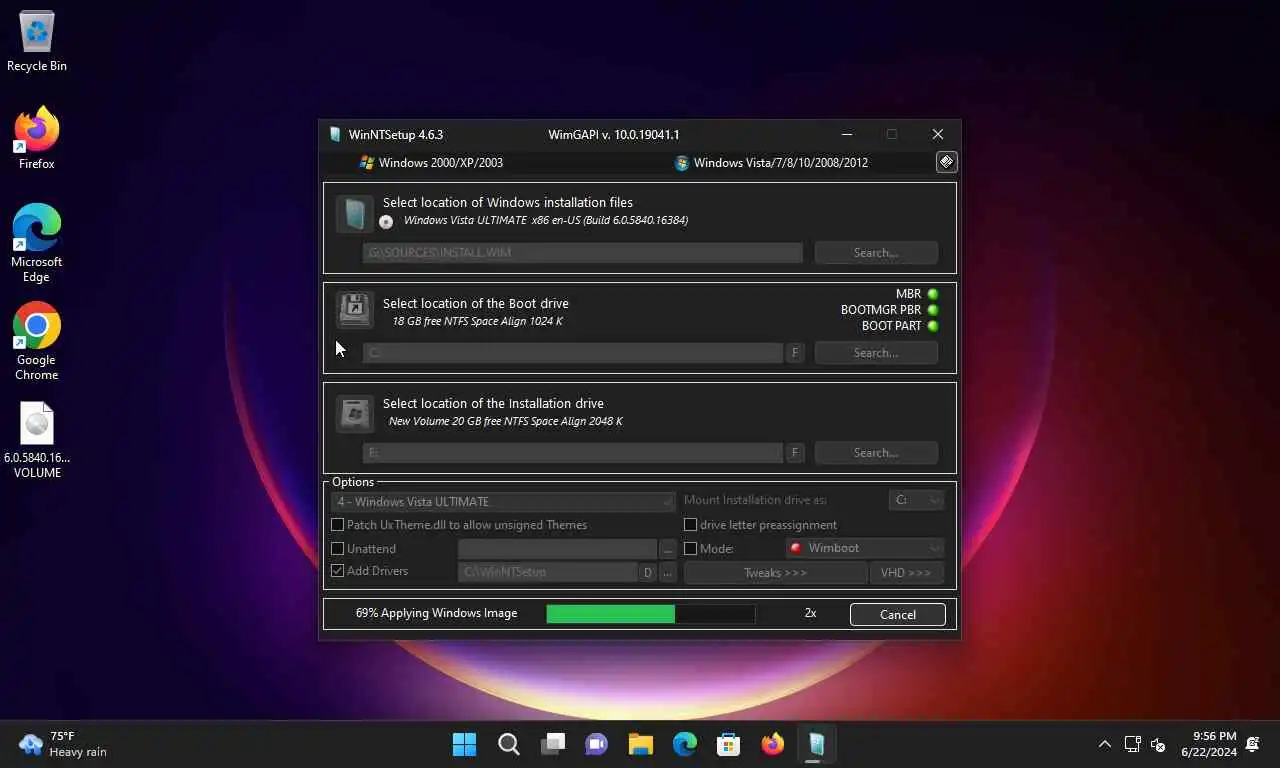Open Recycle Bin desktop icon
Image resolution: width=1280 pixels, height=768 pixels.
coord(37,42)
